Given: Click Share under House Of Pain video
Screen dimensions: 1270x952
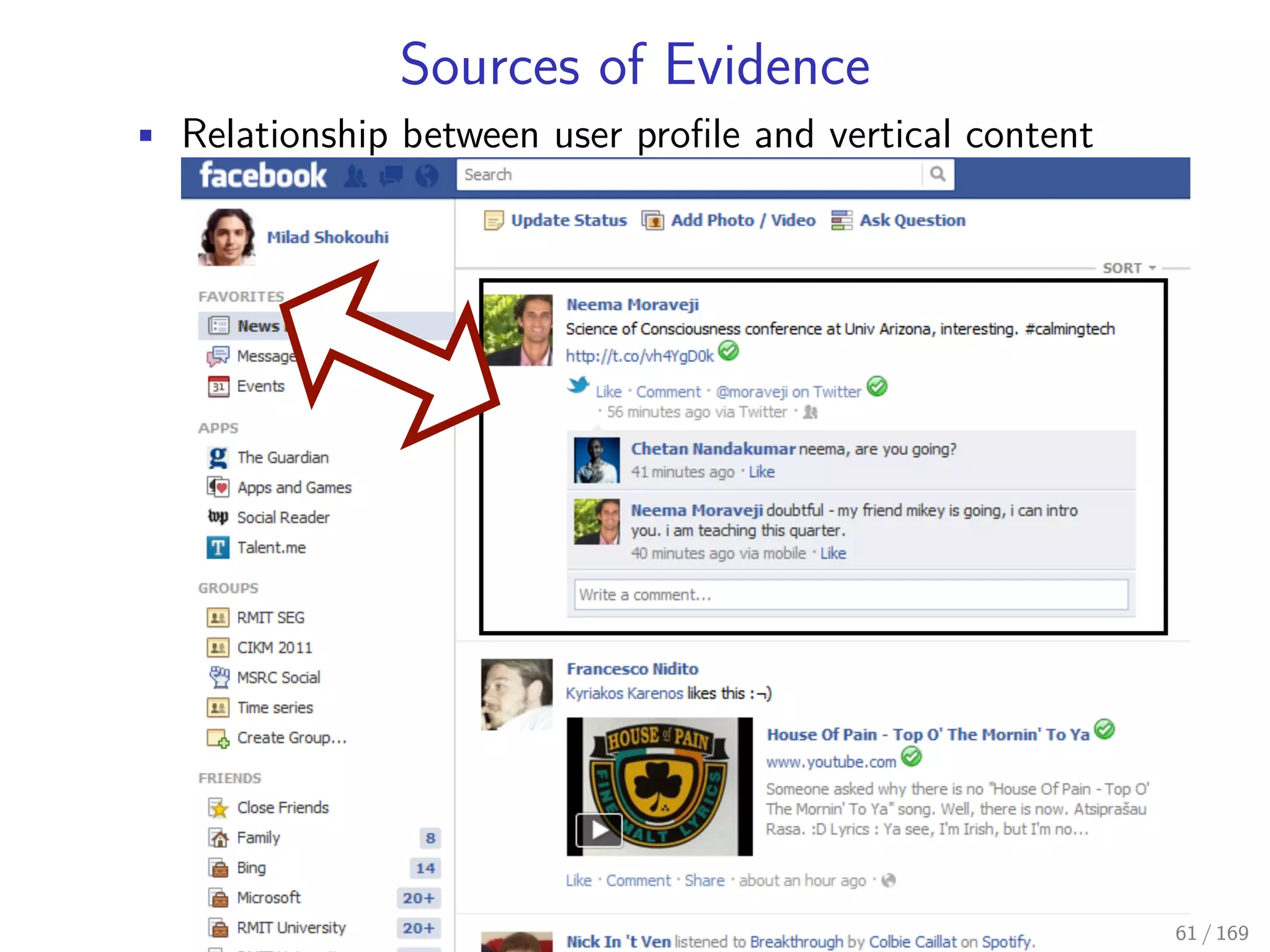Looking at the screenshot, I should point(704,881).
